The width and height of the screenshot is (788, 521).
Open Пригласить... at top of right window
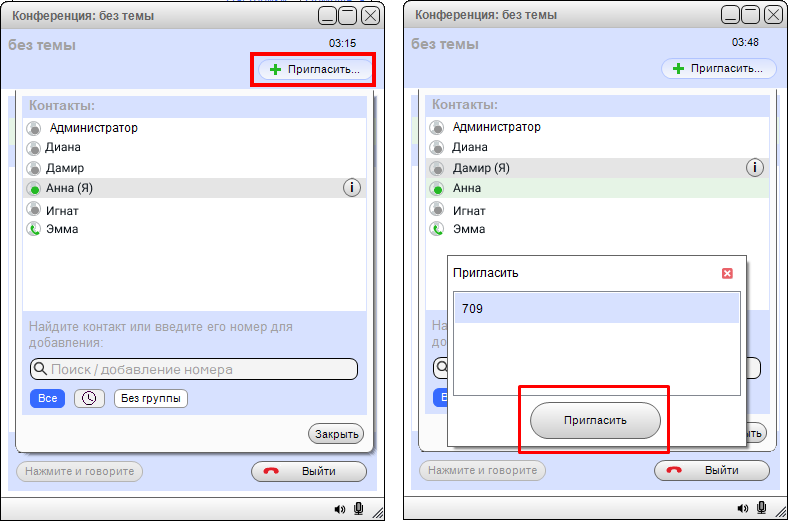point(718,69)
